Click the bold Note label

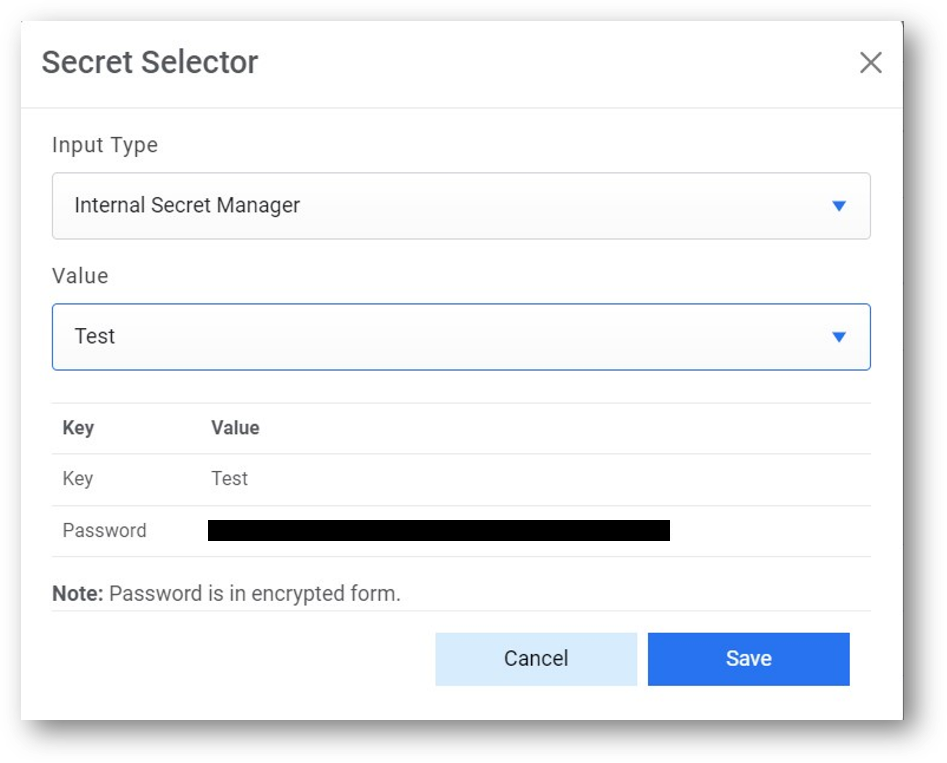click(77, 593)
